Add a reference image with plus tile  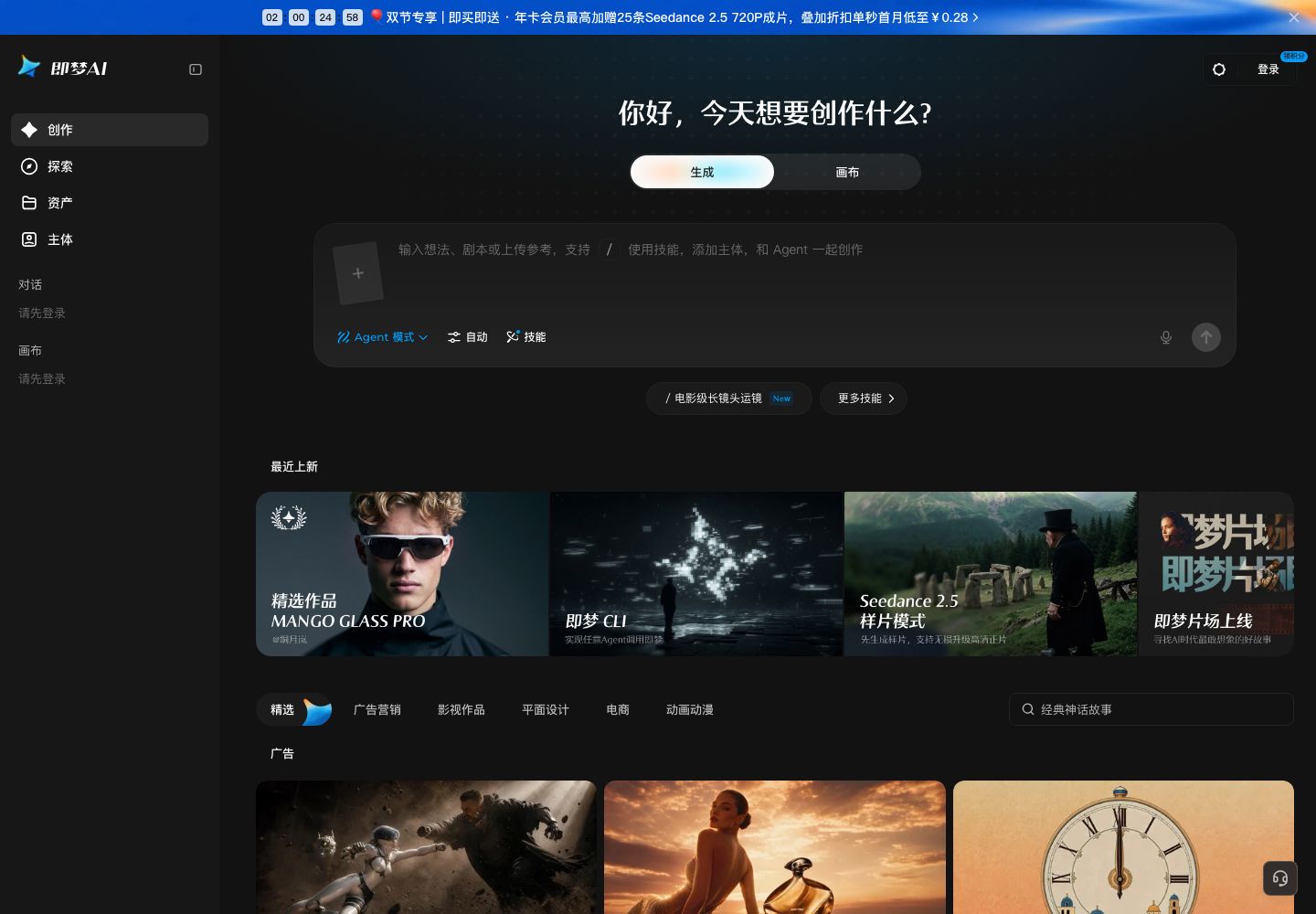click(358, 273)
